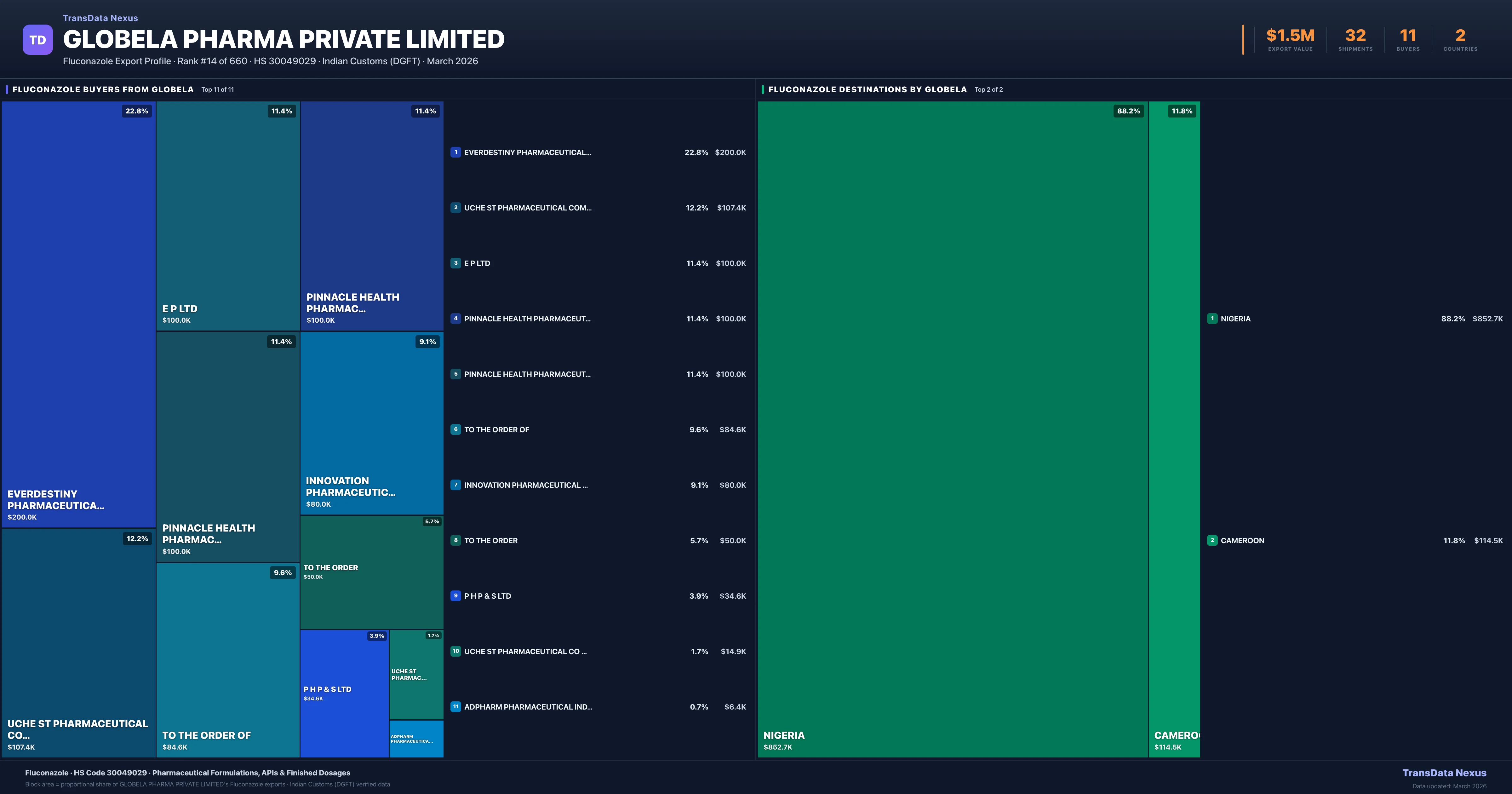Select the Innovation Pharmaceutic treemap block
Screen dimensions: 1512x794
372,423
